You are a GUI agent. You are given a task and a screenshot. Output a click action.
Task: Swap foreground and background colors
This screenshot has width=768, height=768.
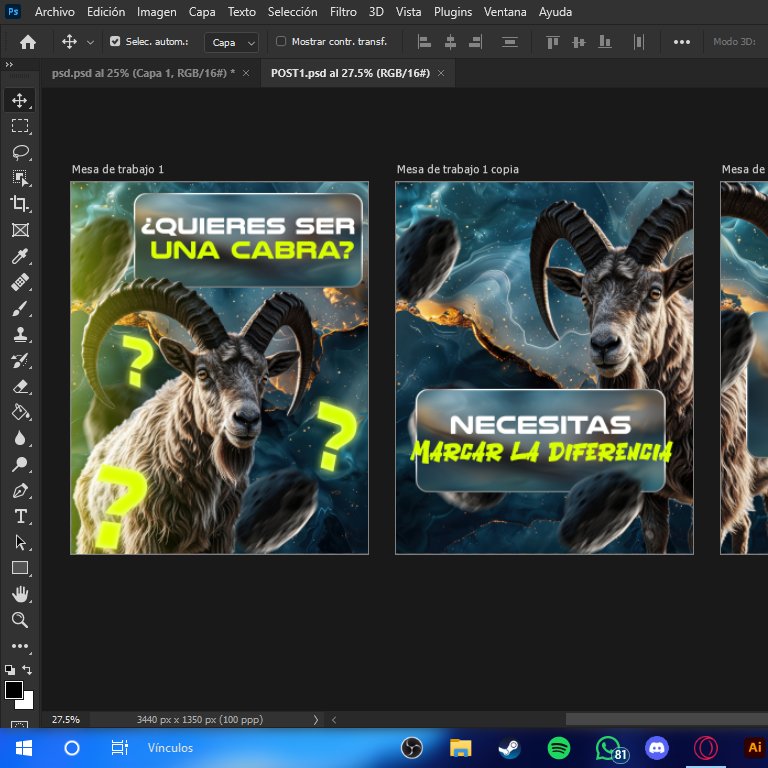coord(27,670)
